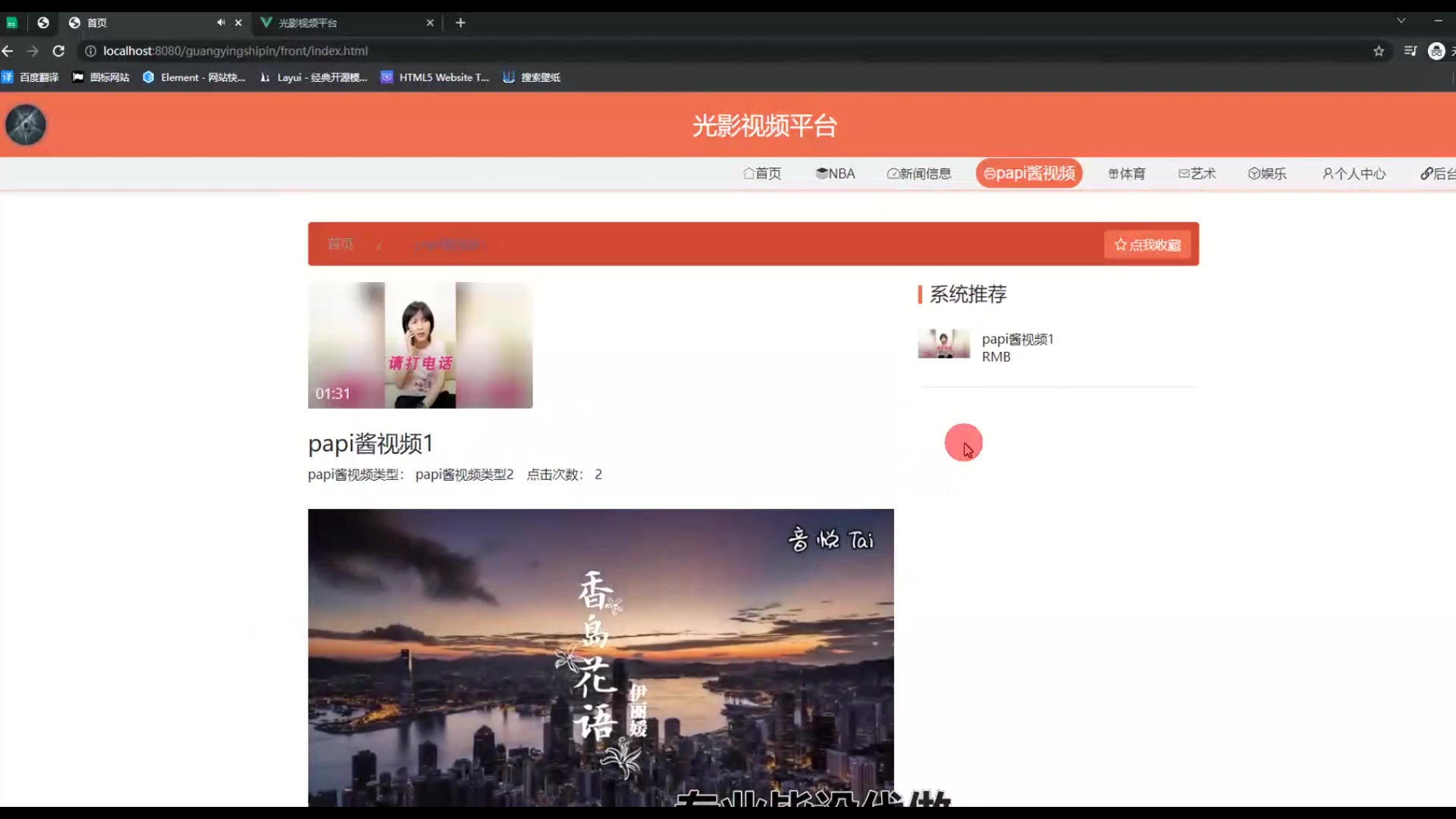Reload the page with refresh icon
The height and width of the screenshot is (819, 1456).
click(x=58, y=51)
